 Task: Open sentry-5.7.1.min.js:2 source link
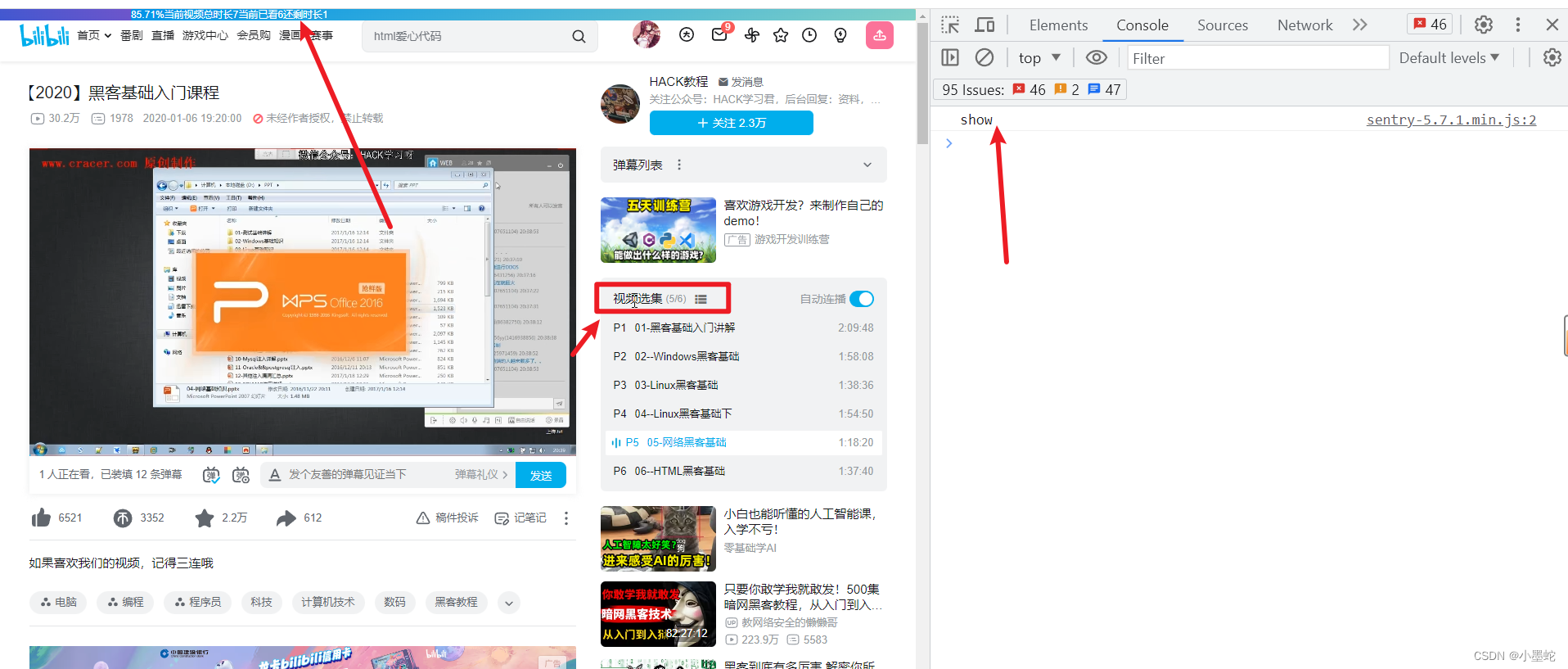pos(1451,120)
